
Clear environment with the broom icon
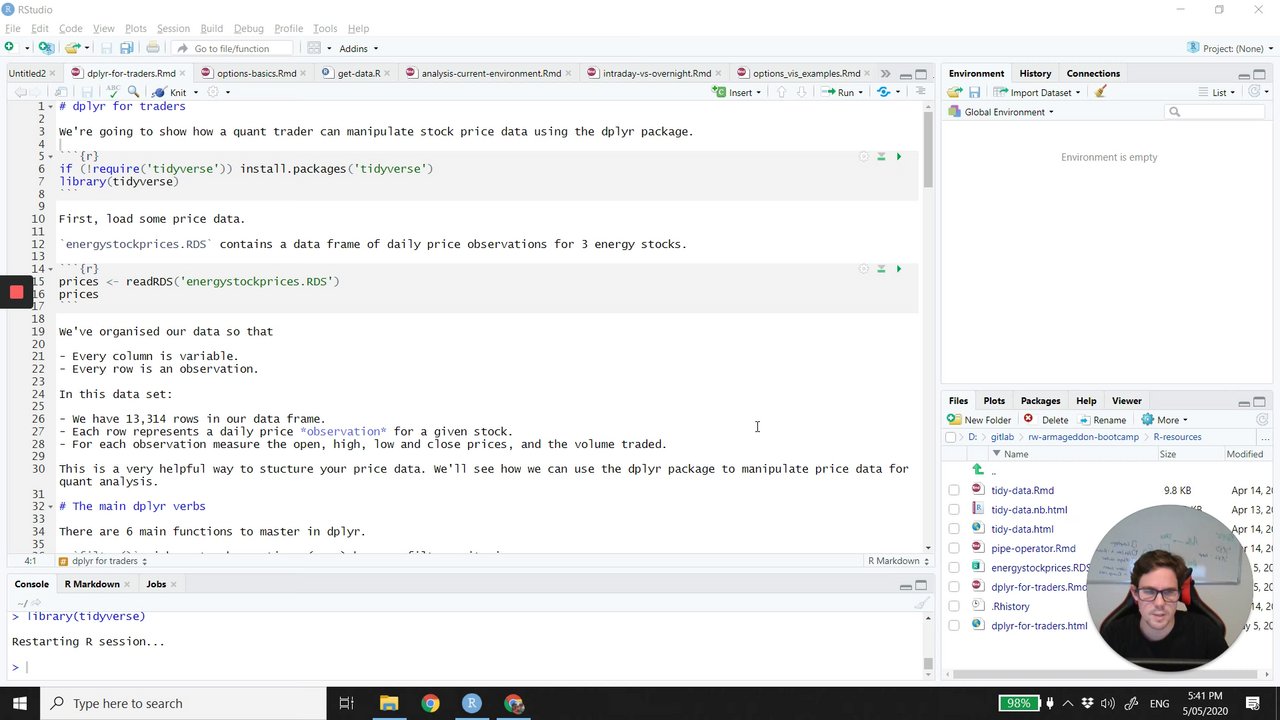[x=1100, y=92]
